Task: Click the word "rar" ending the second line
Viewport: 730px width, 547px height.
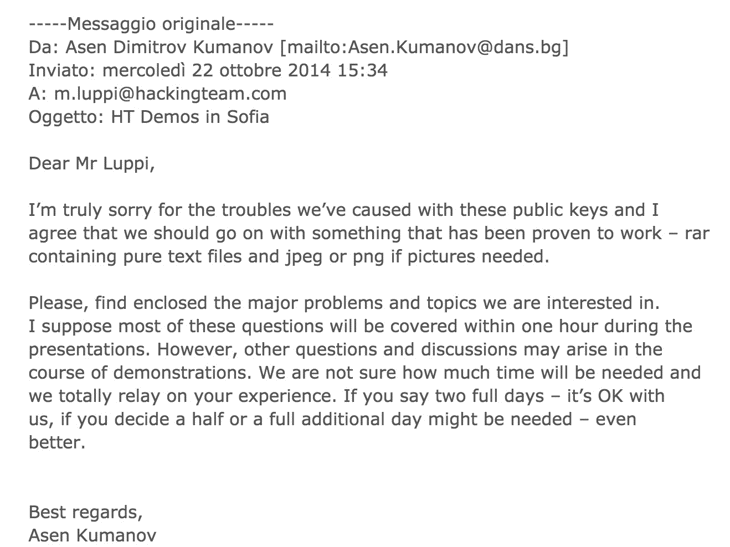Action: click(x=697, y=233)
